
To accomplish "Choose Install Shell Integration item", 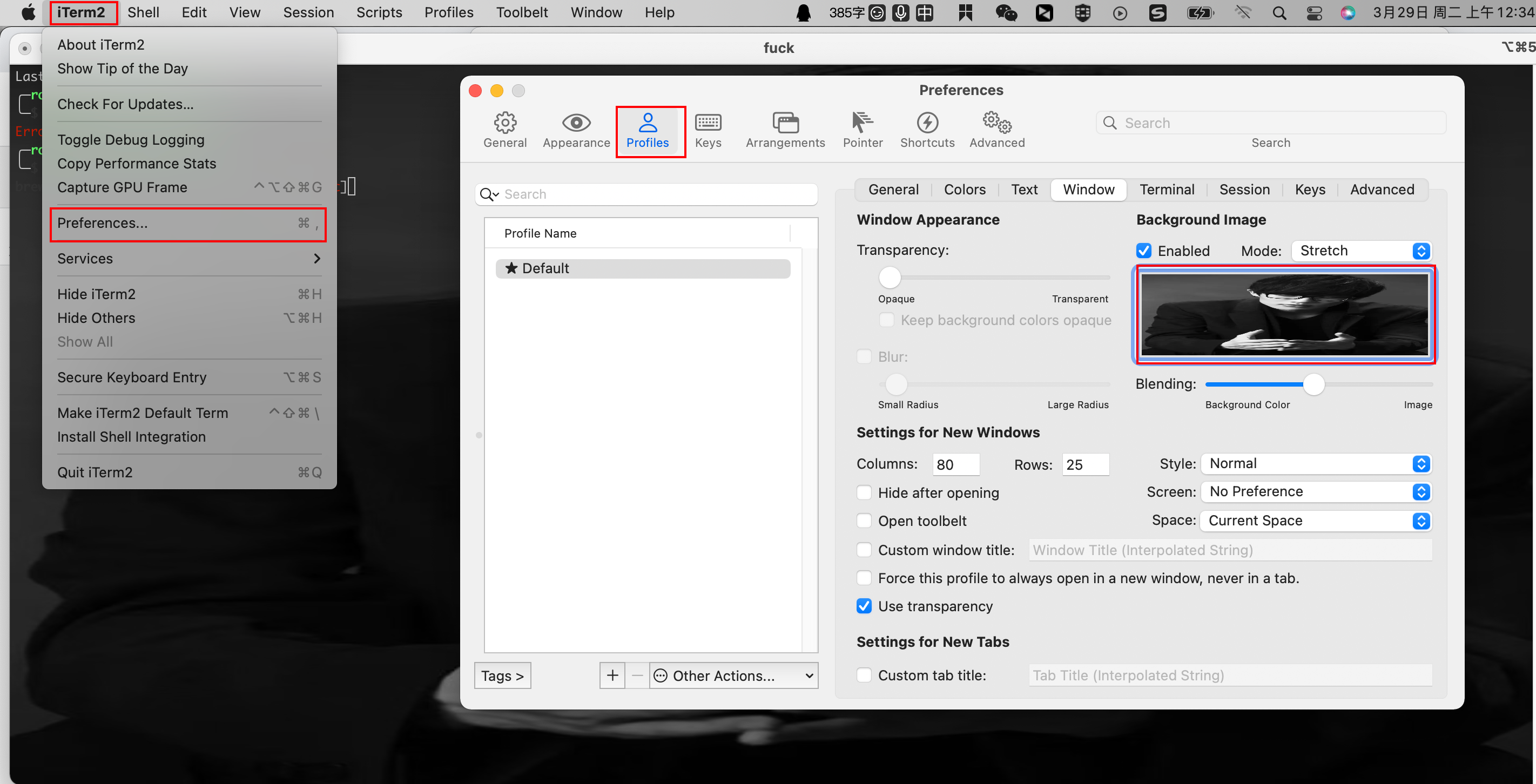I will point(189,437).
